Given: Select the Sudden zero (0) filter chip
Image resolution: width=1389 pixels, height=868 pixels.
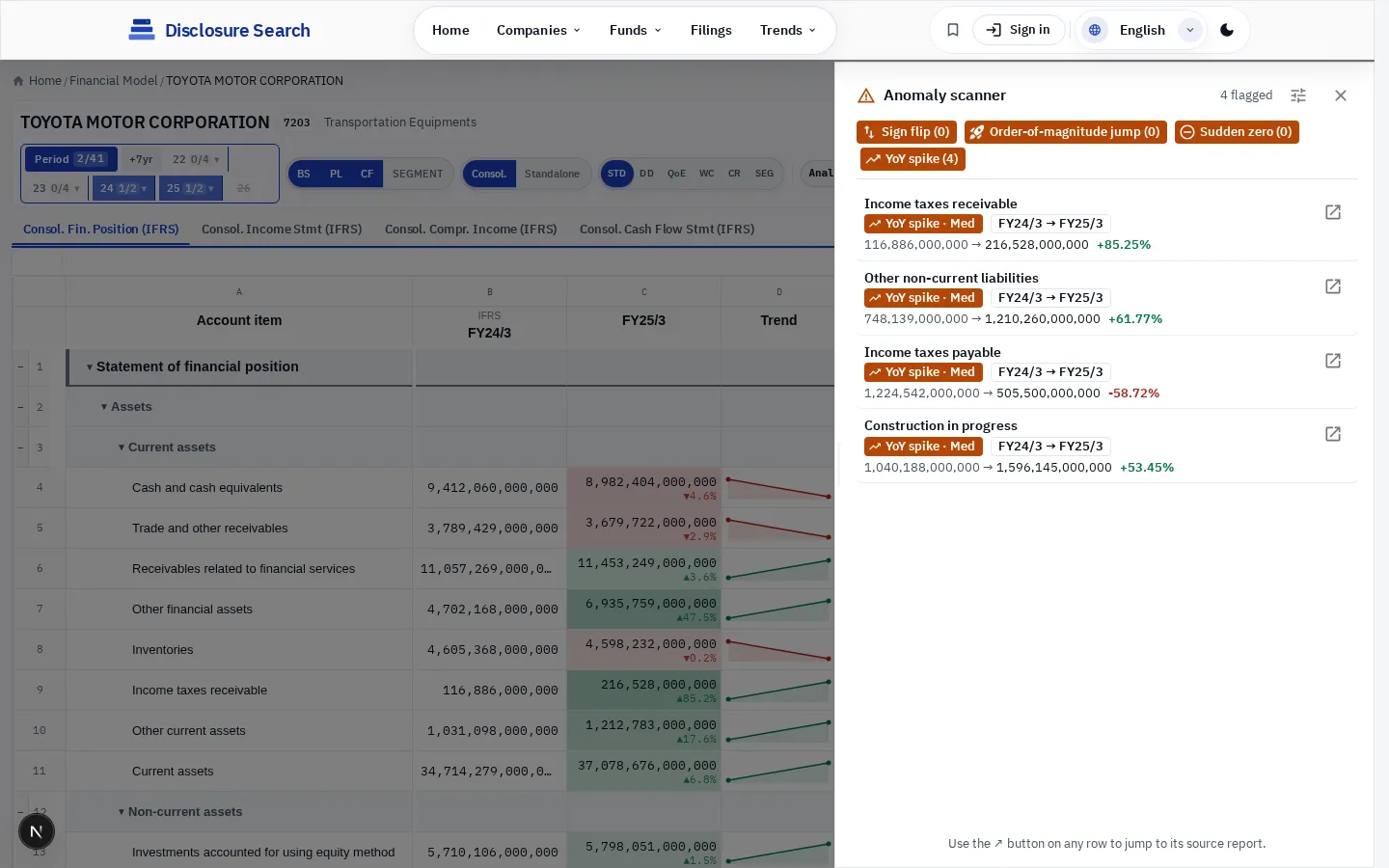Looking at the screenshot, I should click(x=1237, y=132).
